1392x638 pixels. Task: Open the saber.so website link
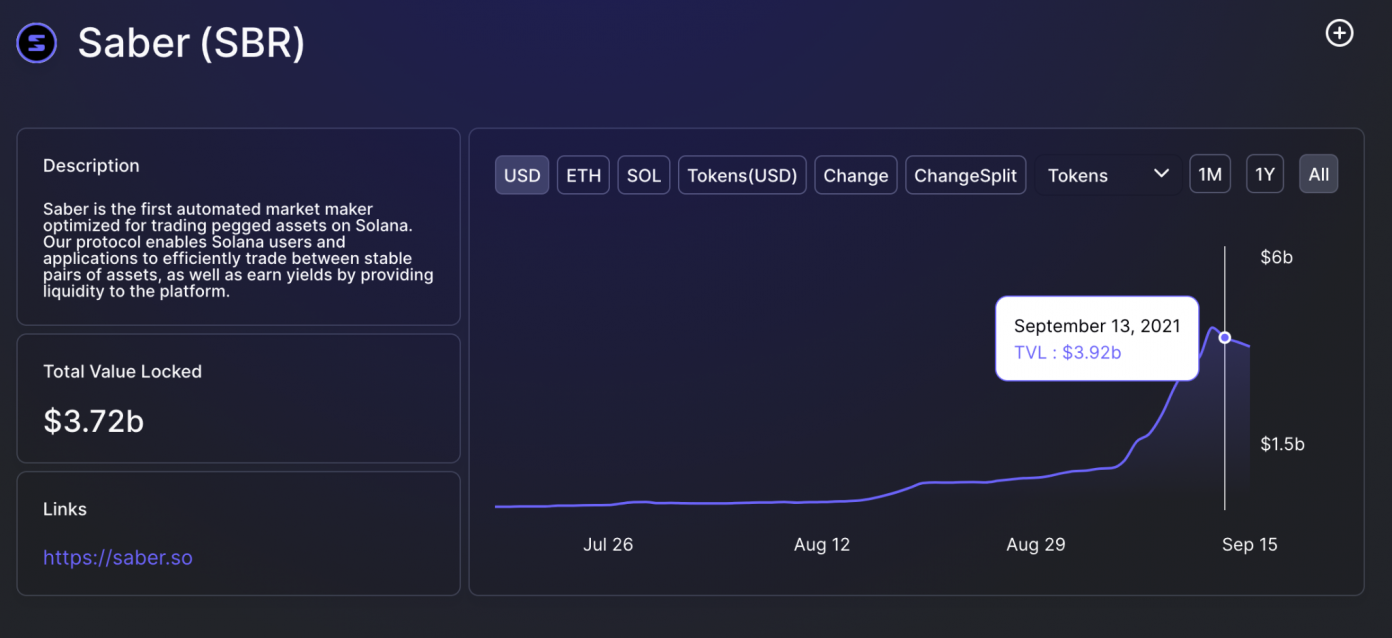coord(118,557)
